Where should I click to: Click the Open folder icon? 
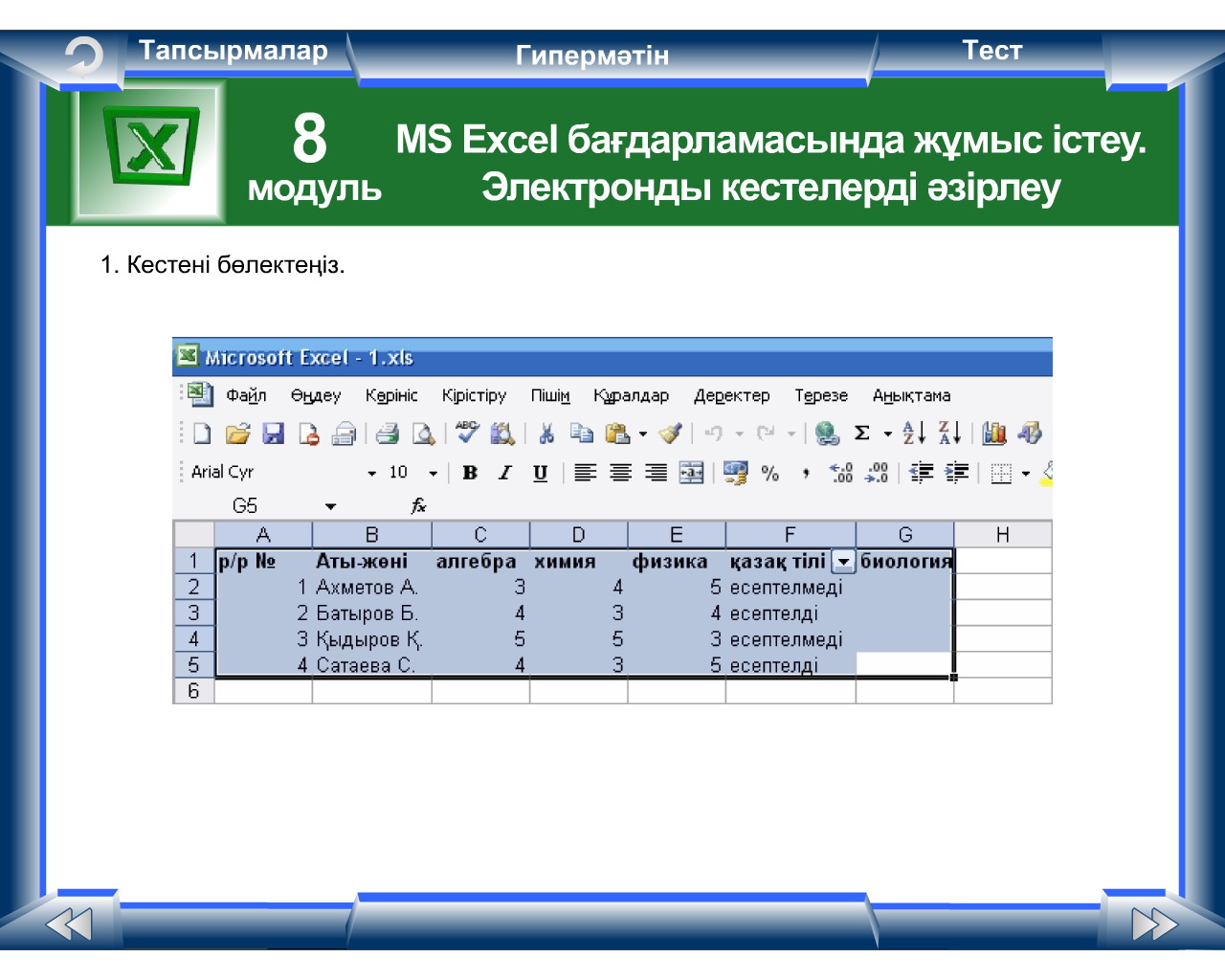(x=237, y=434)
